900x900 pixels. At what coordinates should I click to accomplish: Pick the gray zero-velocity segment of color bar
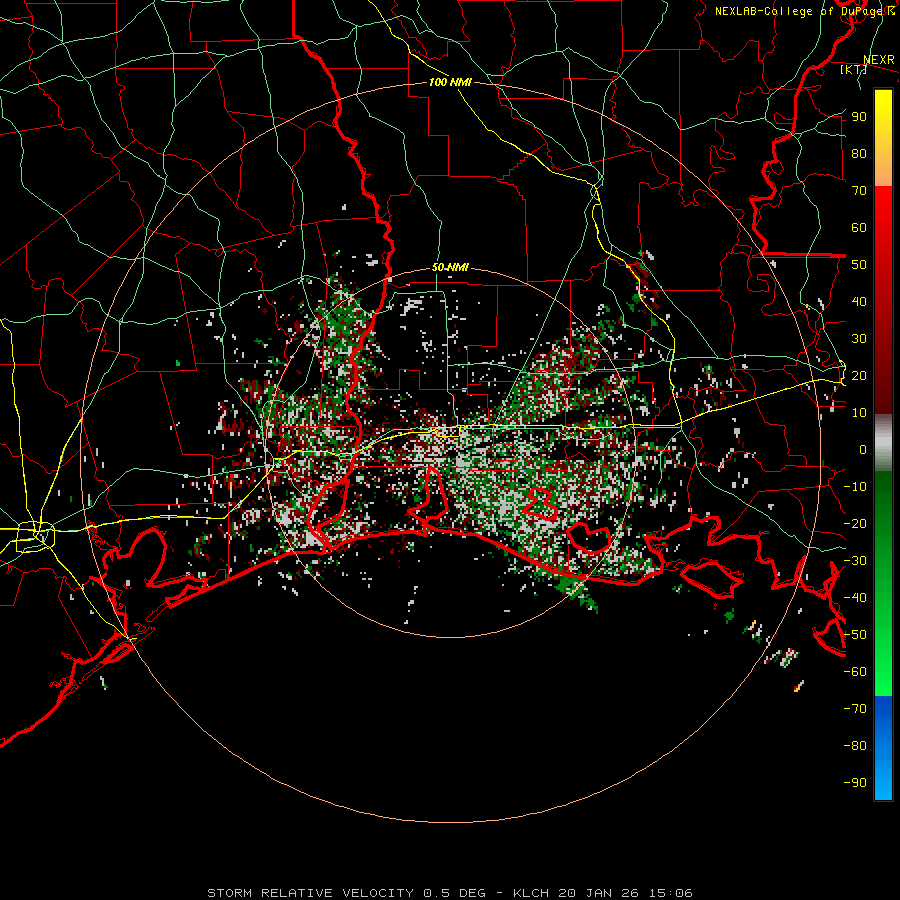(x=883, y=442)
